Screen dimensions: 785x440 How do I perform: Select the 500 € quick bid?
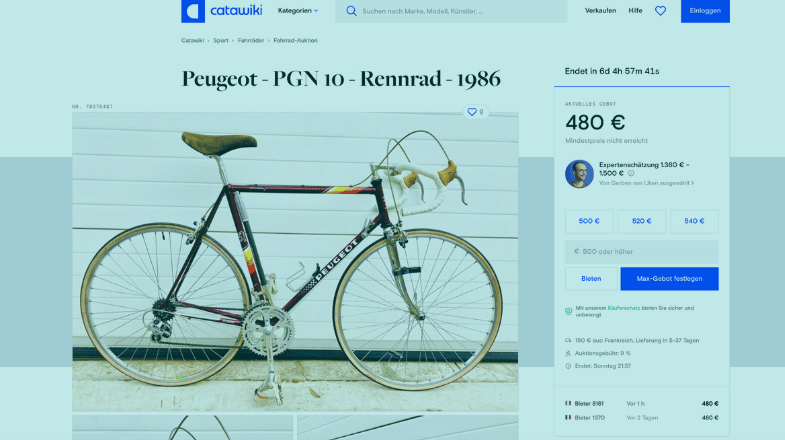click(x=589, y=221)
